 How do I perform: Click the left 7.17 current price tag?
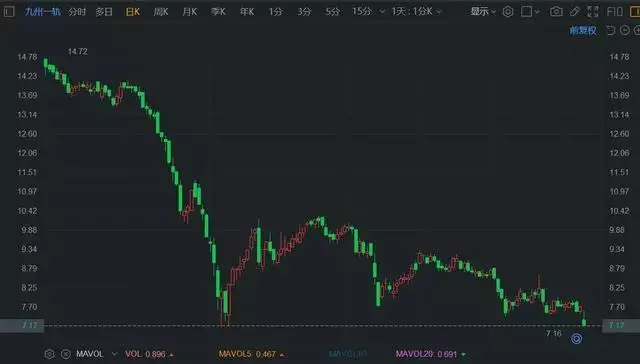[22, 325]
